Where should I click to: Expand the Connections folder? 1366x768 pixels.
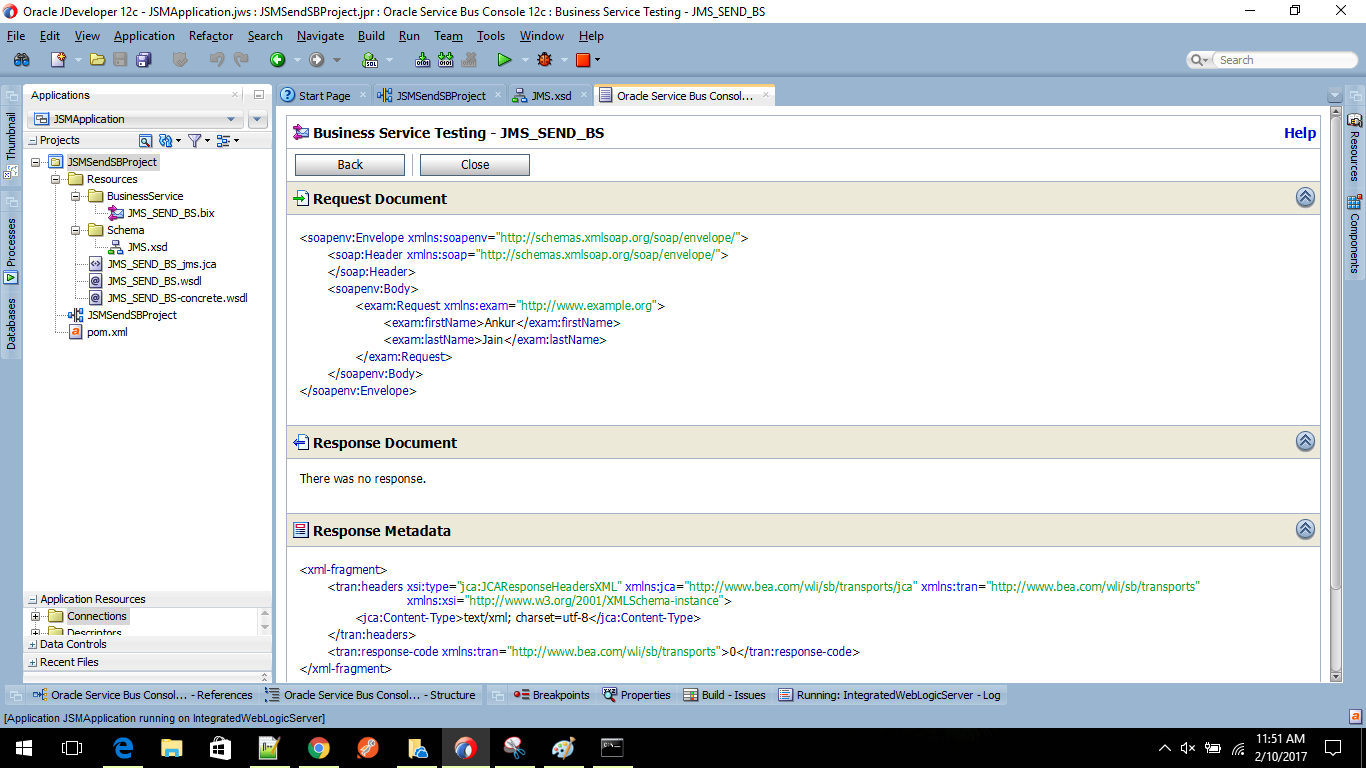pyautogui.click(x=36, y=616)
